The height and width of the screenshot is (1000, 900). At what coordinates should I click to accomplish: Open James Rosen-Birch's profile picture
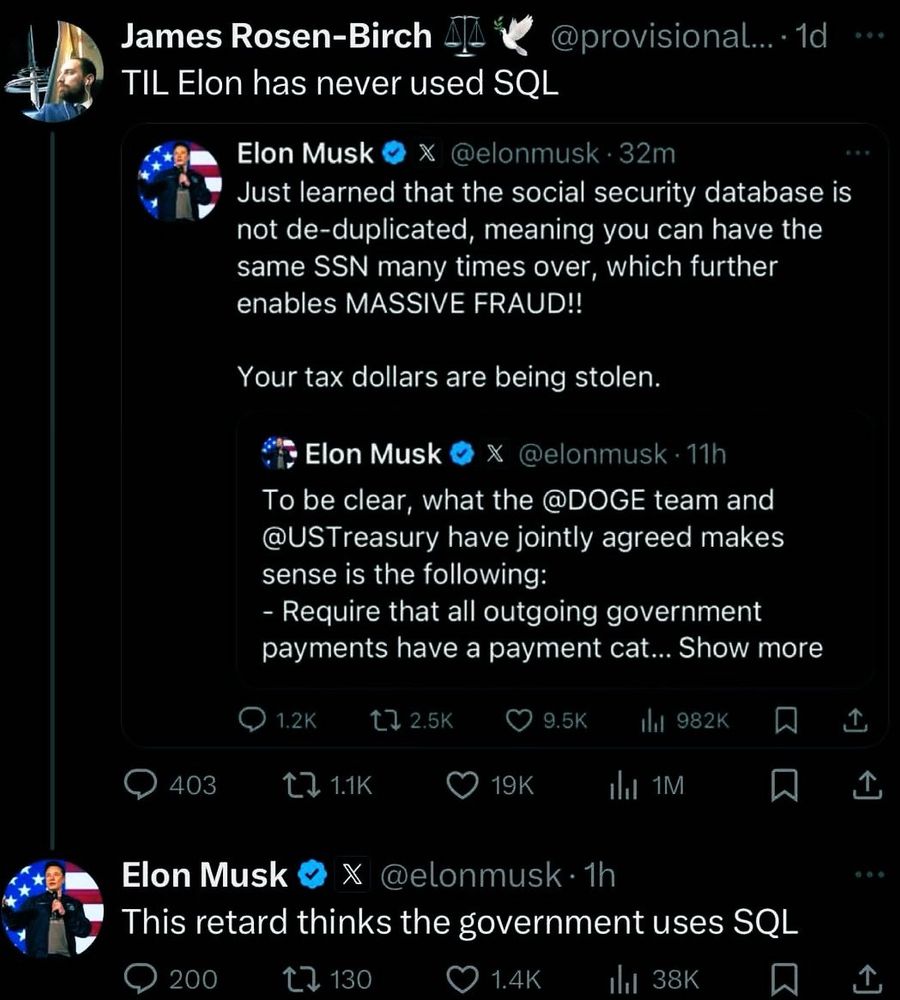click(56, 72)
